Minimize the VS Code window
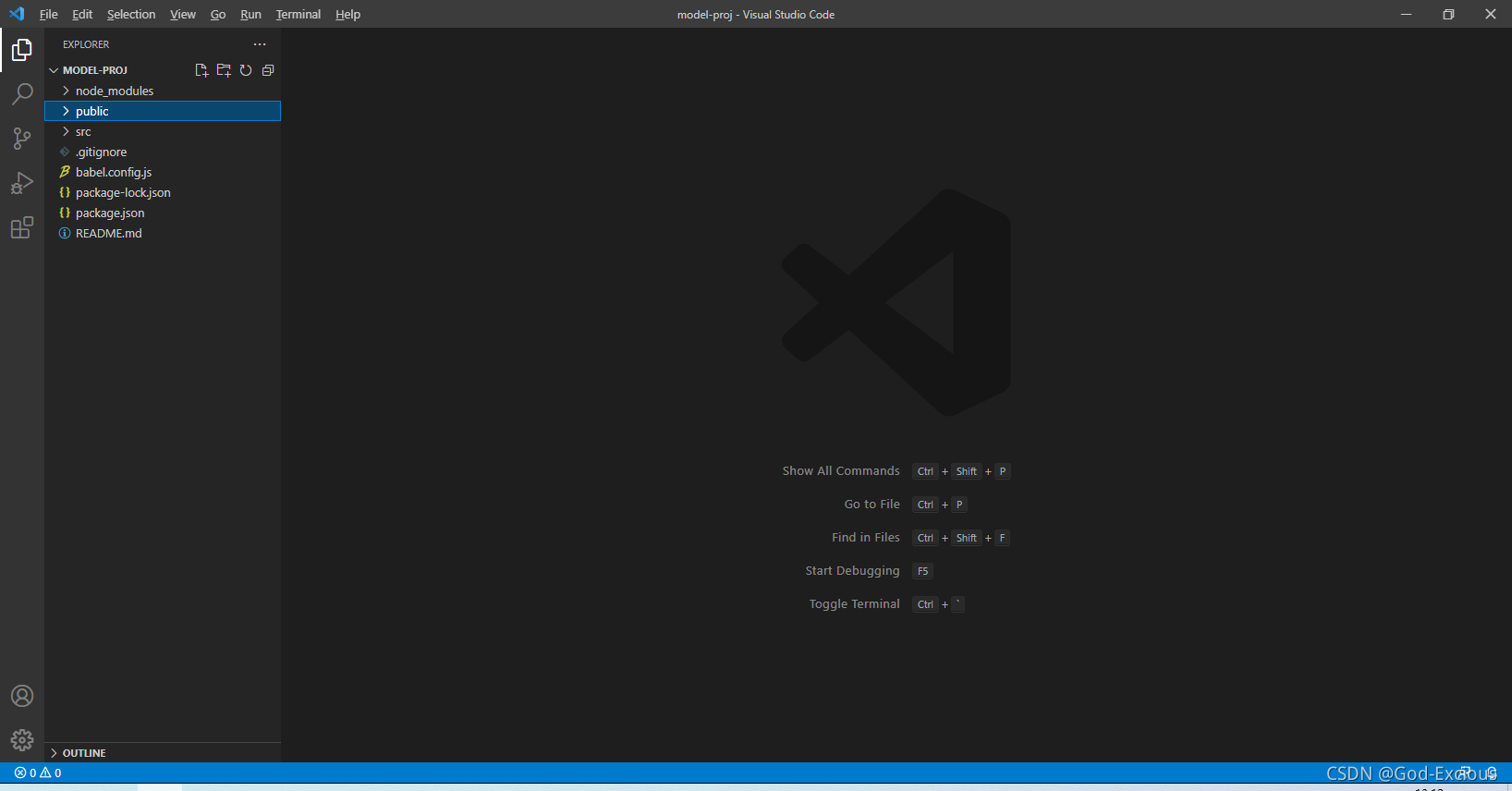 tap(1406, 14)
